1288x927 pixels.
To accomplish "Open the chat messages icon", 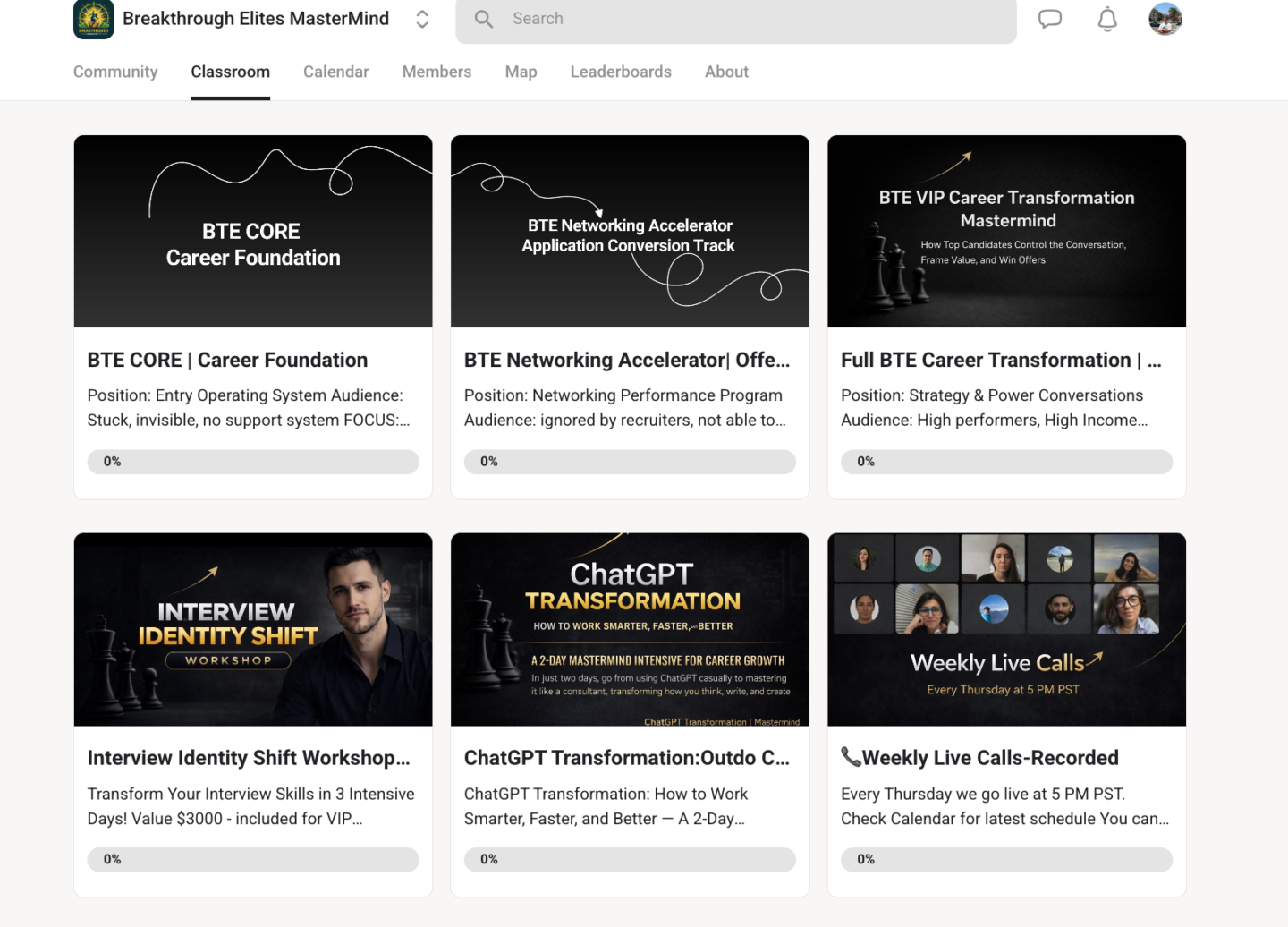I will point(1049,19).
